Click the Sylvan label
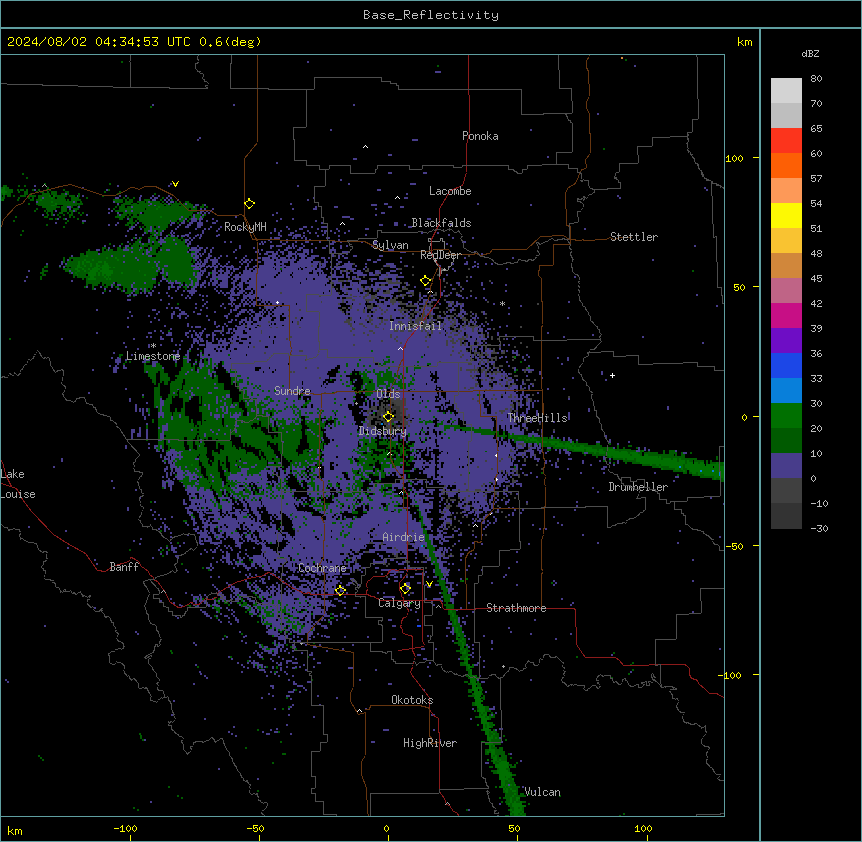862x842 pixels. pos(390,245)
